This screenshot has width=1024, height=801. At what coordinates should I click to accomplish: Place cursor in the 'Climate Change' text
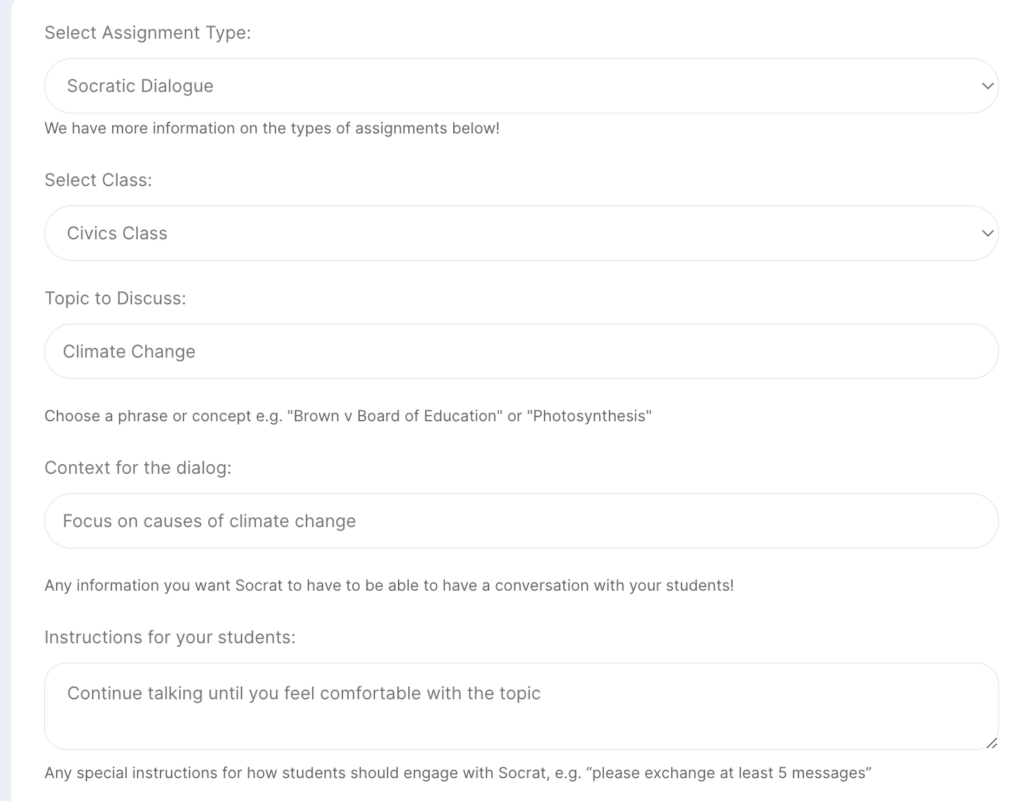click(129, 351)
